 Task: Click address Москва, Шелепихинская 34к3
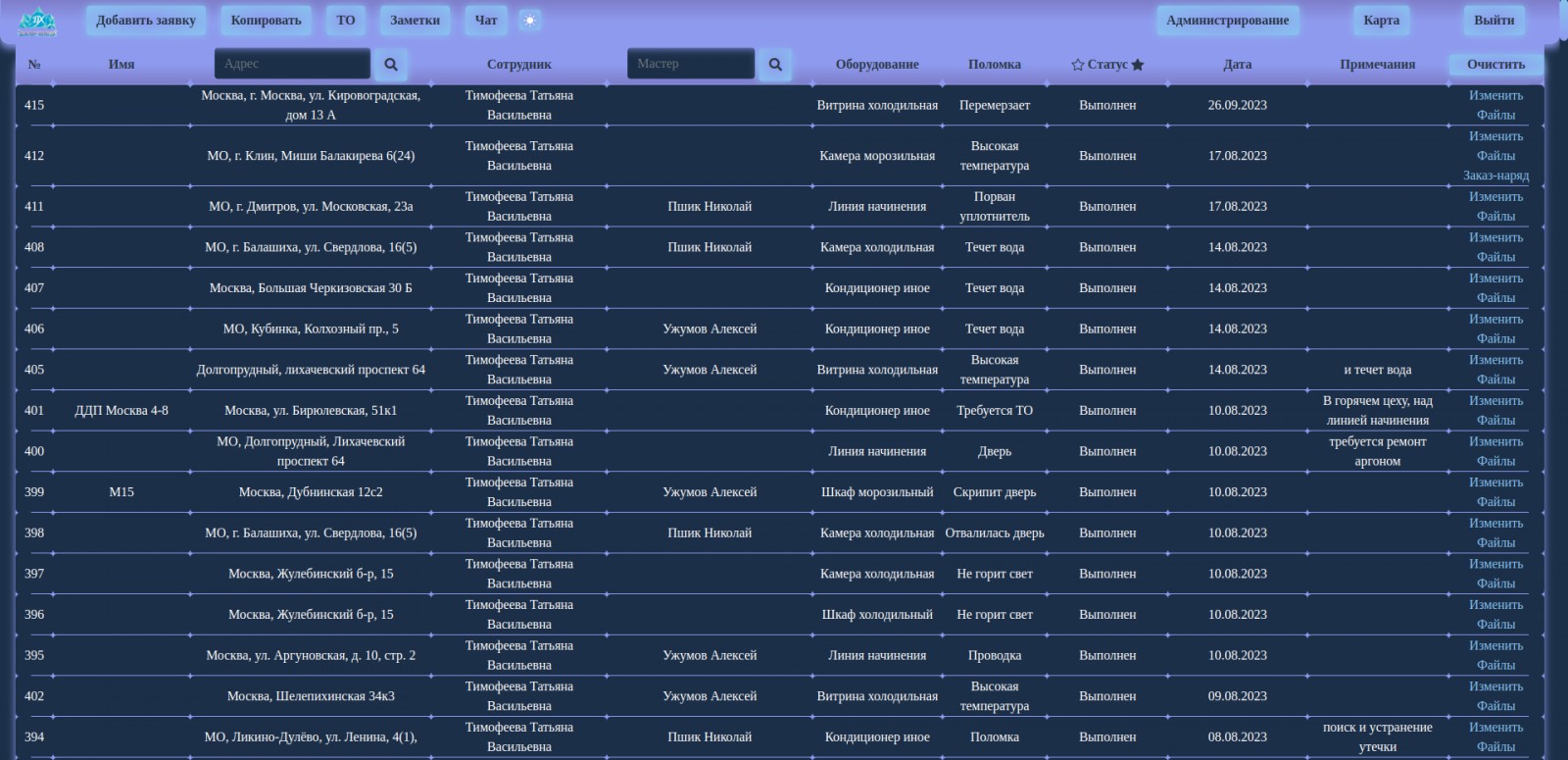(x=311, y=696)
